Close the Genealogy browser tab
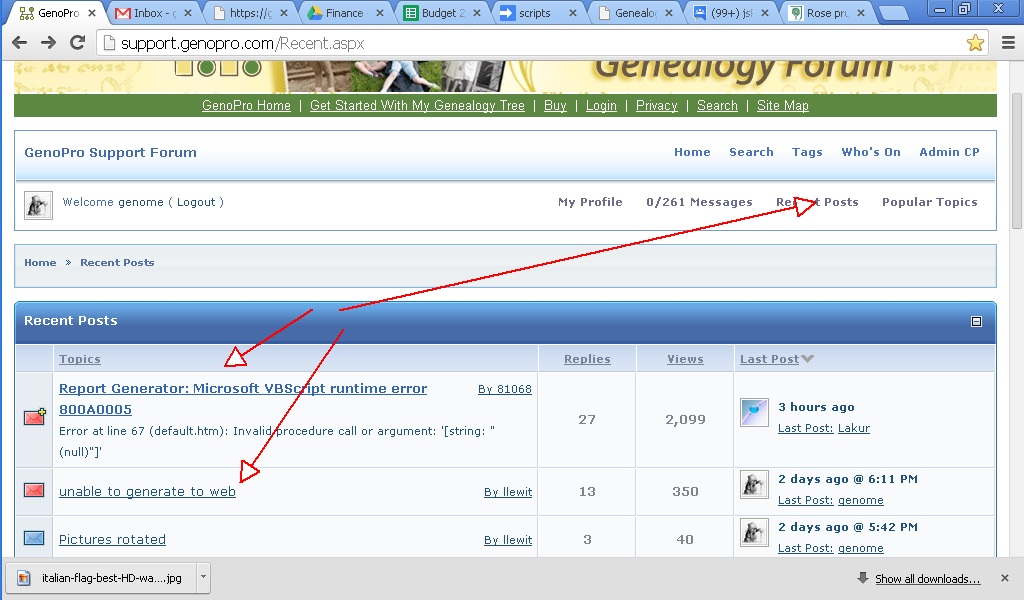Viewport: 1024px width, 600px height. coord(669,13)
